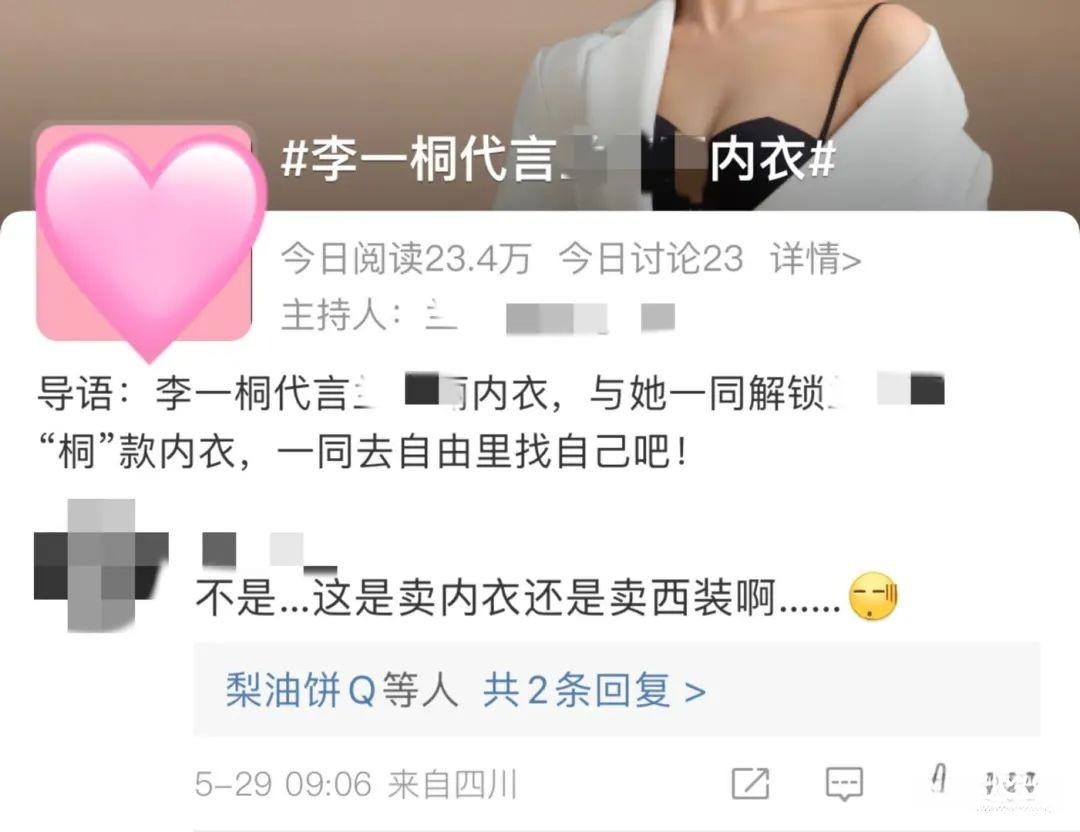Image resolution: width=1080 pixels, height=832 pixels.
Task: Expand 详情> for topic details
Action: [x=816, y=259]
